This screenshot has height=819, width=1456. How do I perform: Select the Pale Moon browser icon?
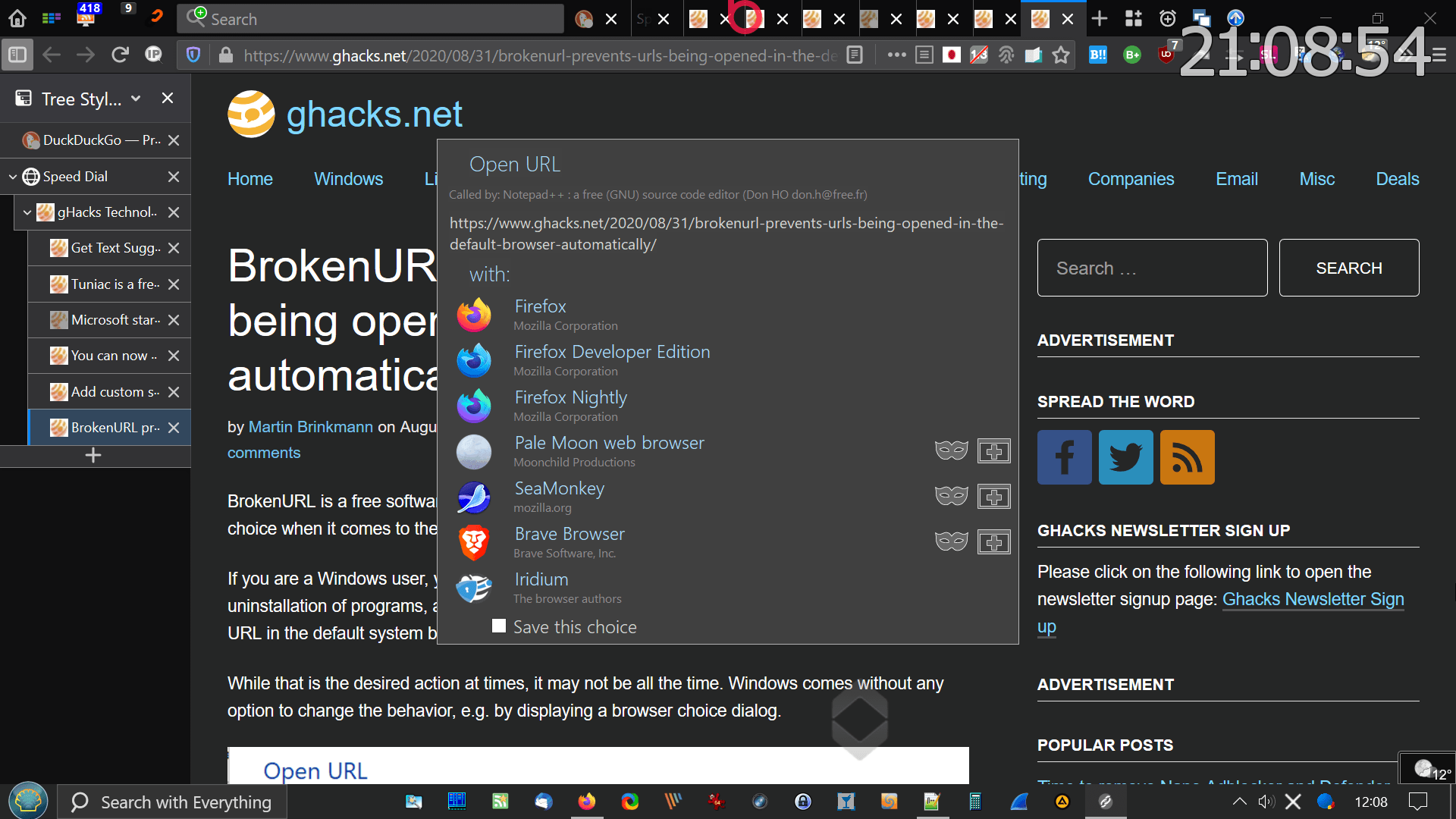pos(474,451)
